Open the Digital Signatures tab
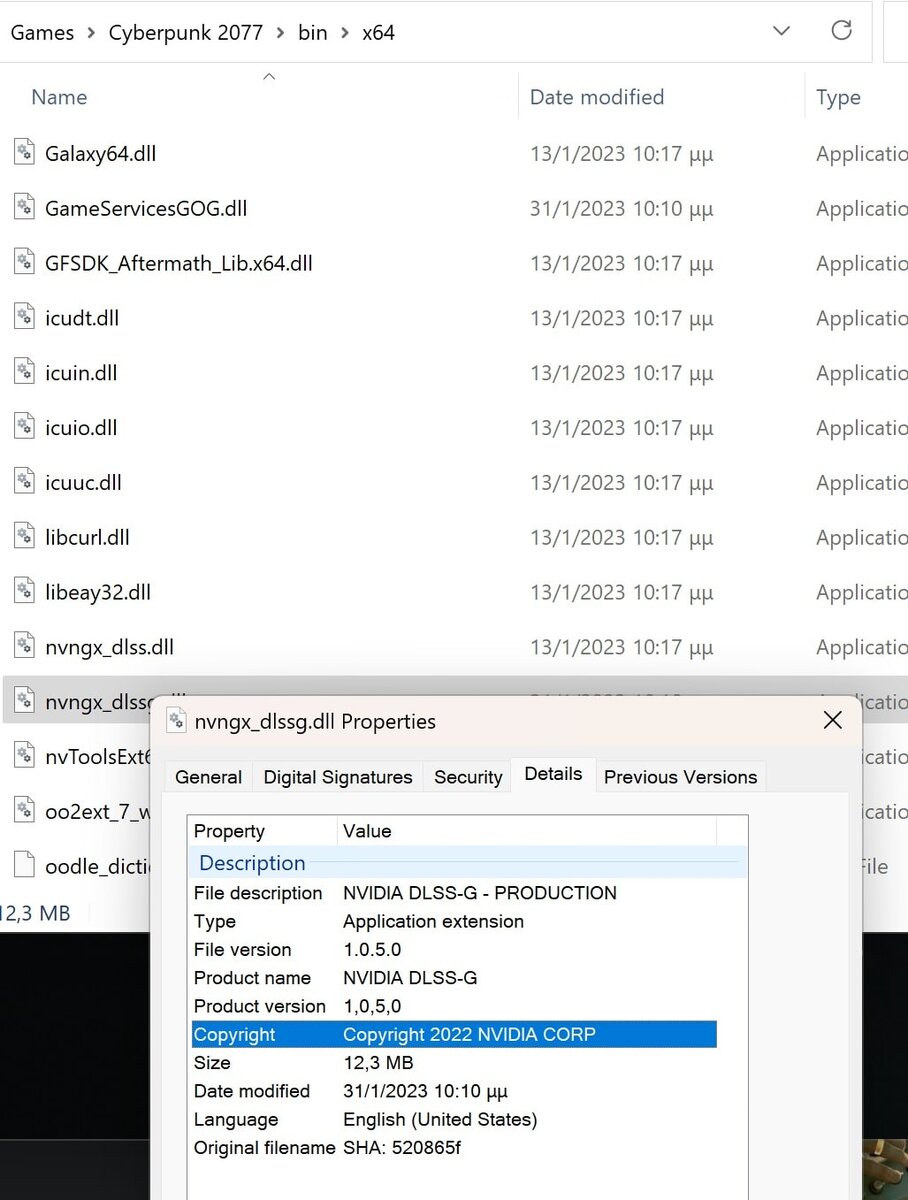The height and width of the screenshot is (1200, 908). [338, 777]
